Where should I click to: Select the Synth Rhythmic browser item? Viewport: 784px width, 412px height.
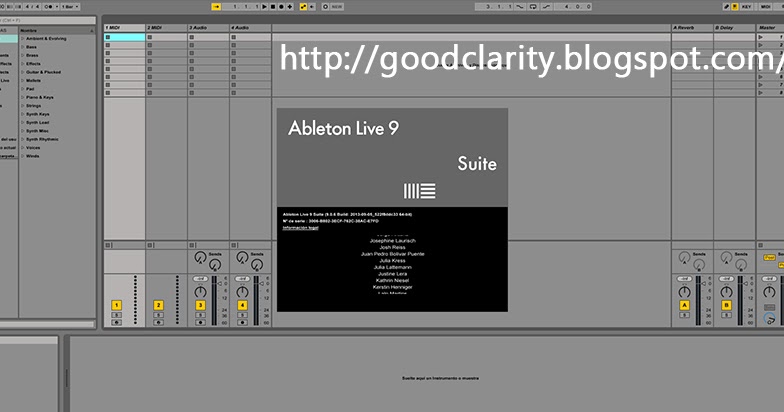[x=42, y=140]
